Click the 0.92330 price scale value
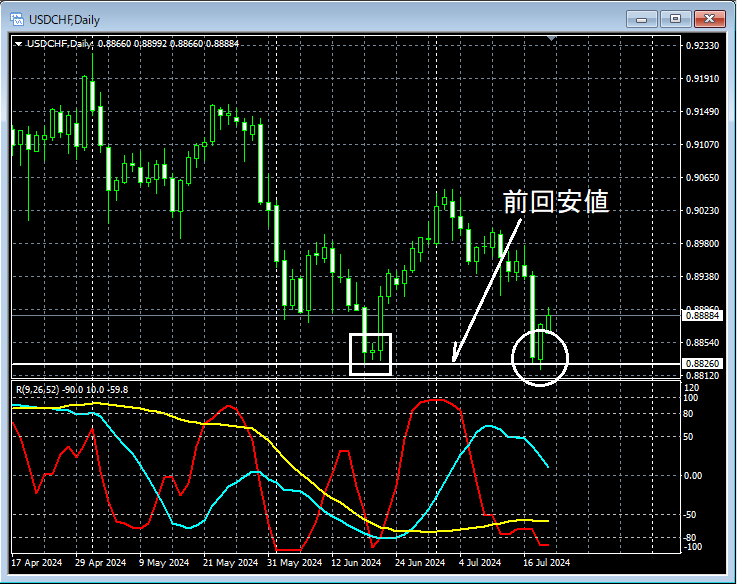738x584 pixels. point(703,46)
